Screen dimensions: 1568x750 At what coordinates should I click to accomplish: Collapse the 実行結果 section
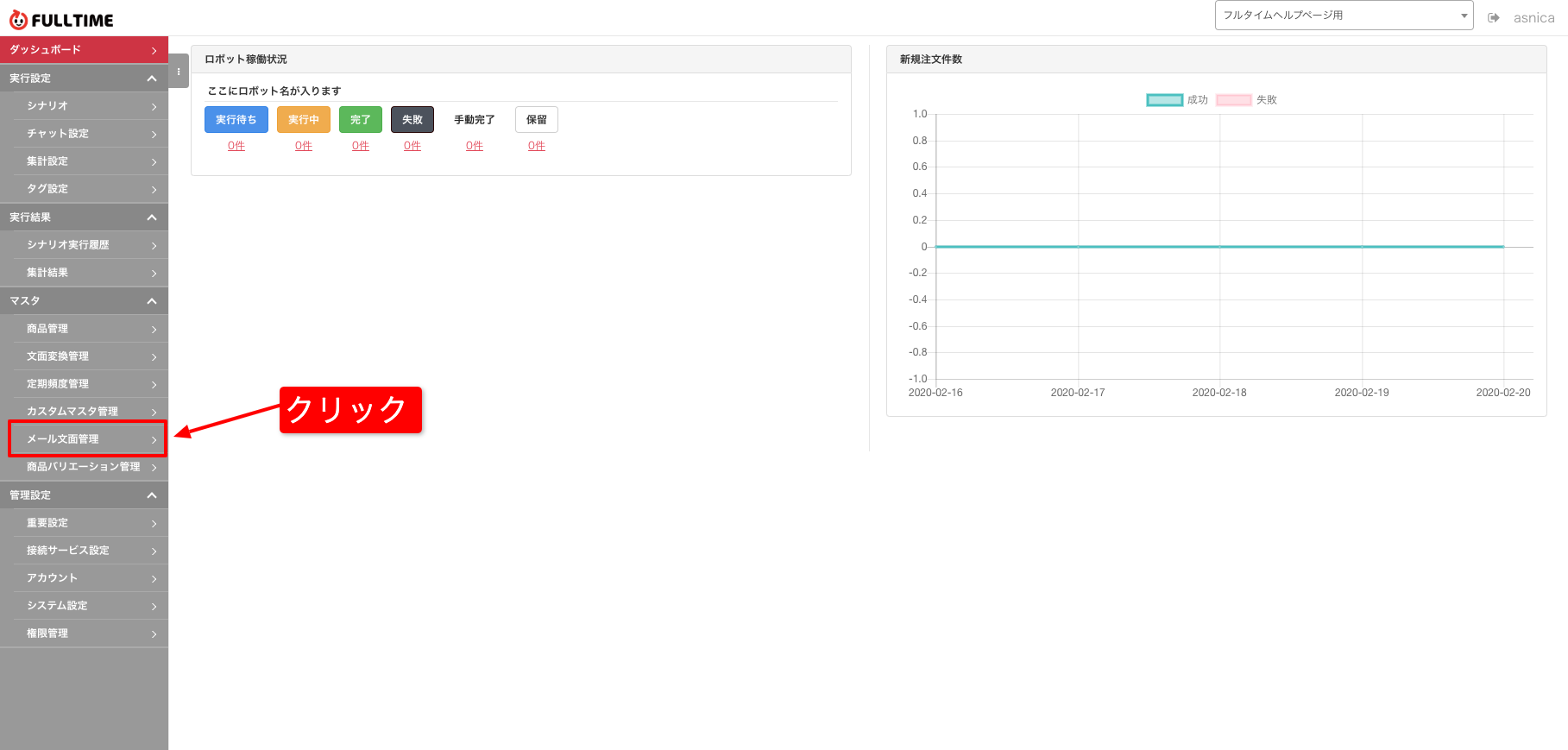pos(84,217)
